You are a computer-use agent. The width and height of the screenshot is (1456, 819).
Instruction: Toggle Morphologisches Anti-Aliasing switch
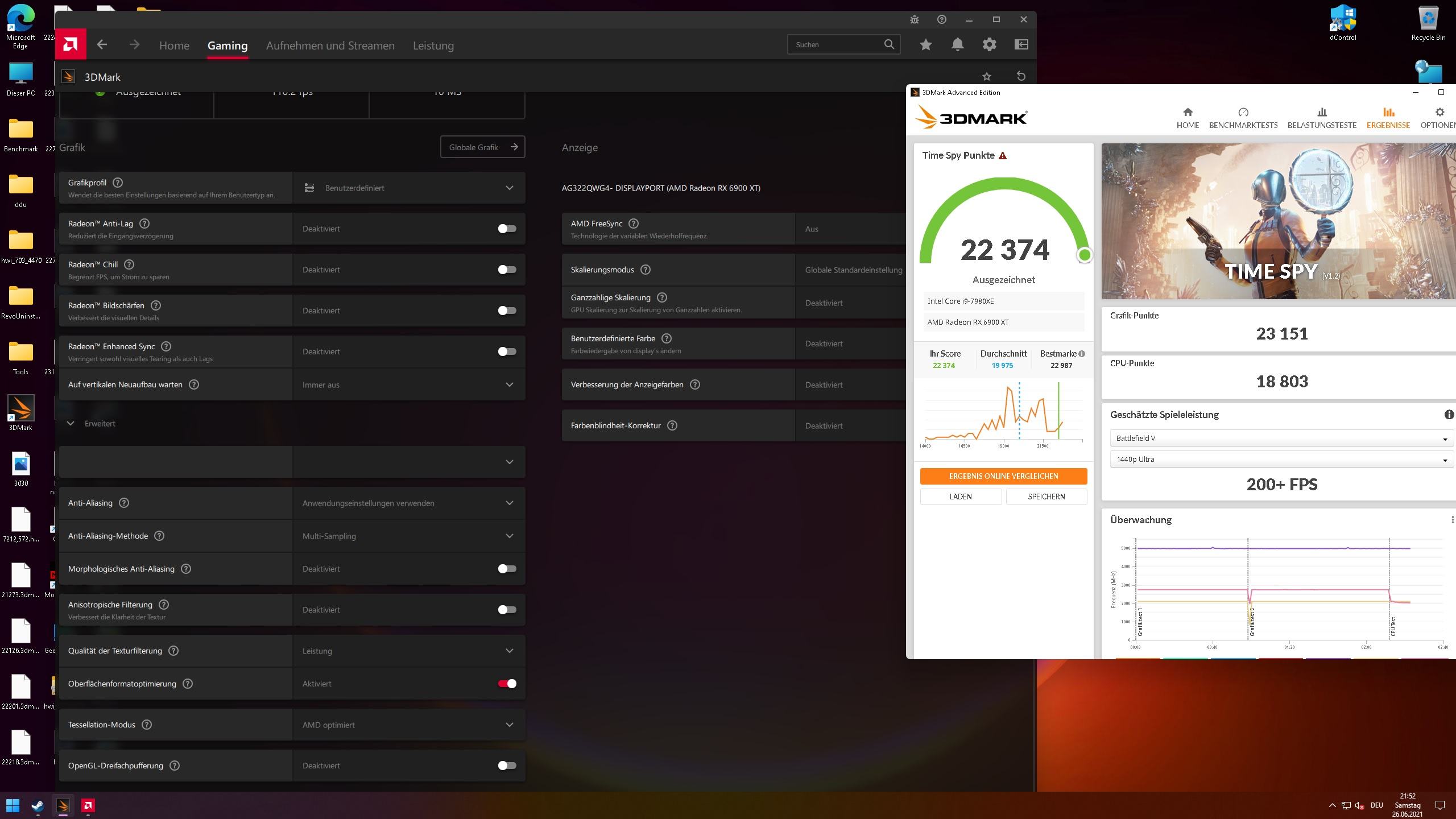pos(507,569)
